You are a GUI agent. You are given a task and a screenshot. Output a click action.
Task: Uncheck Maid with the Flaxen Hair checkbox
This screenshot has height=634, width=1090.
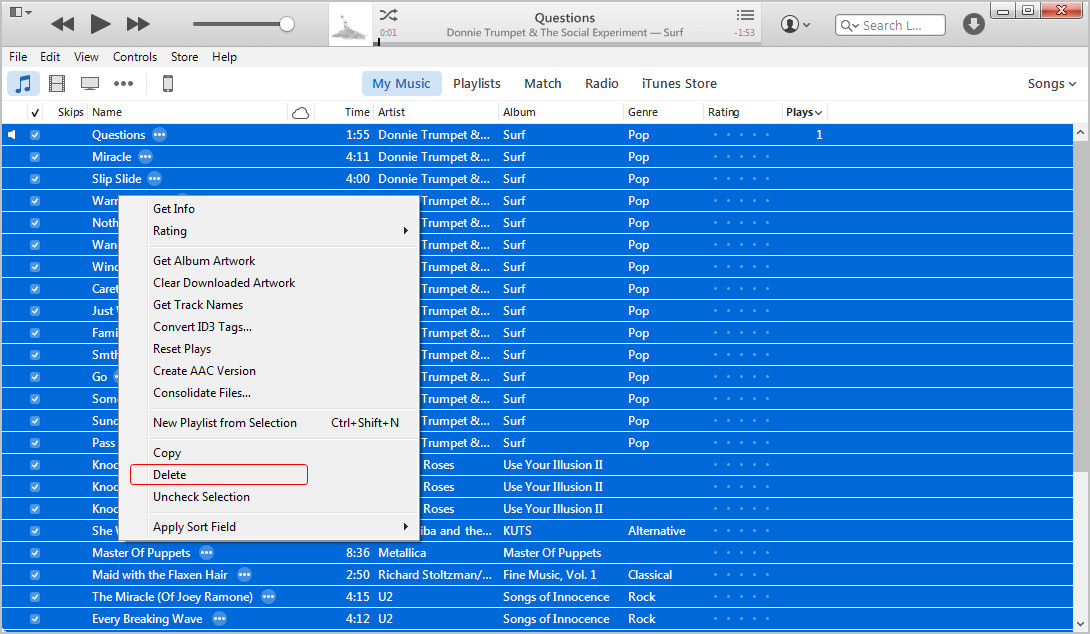coord(35,575)
